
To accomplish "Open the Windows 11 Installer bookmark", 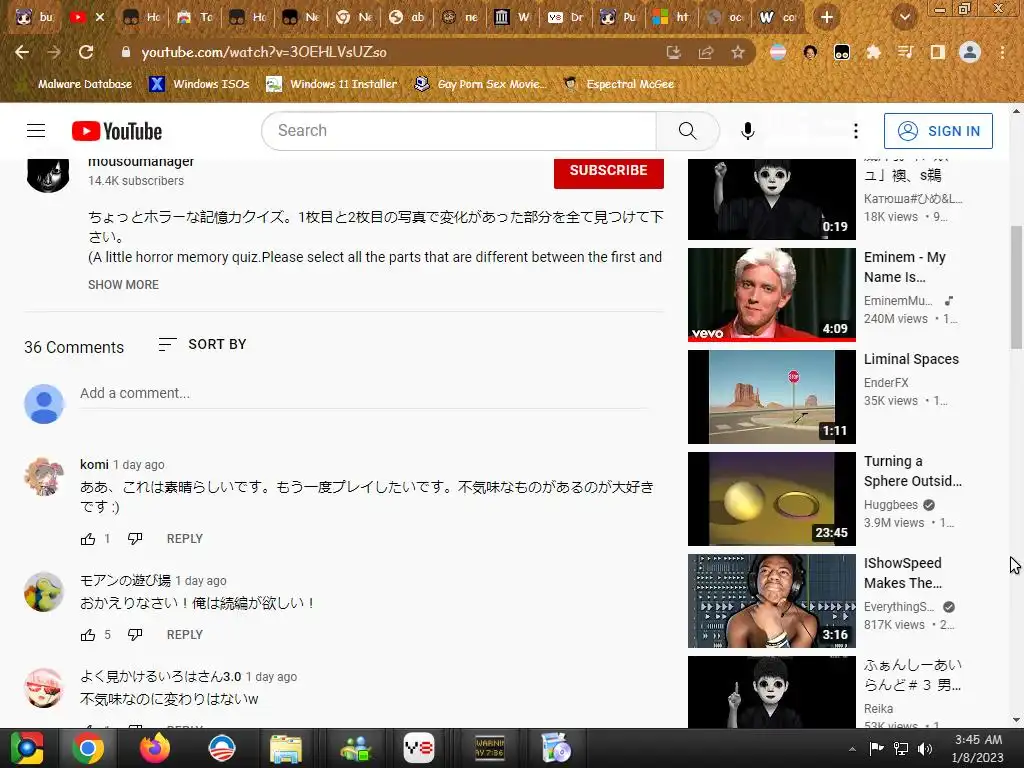I will (x=331, y=84).
